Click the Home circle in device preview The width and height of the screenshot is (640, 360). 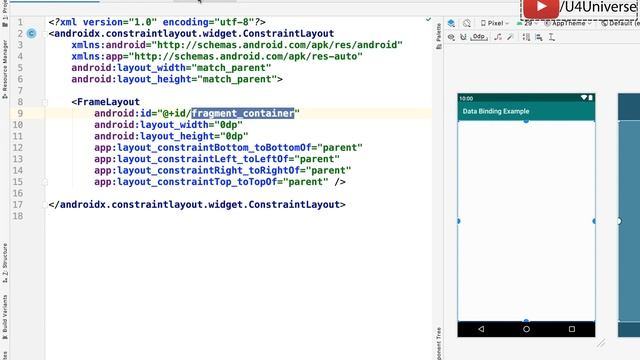point(527,329)
